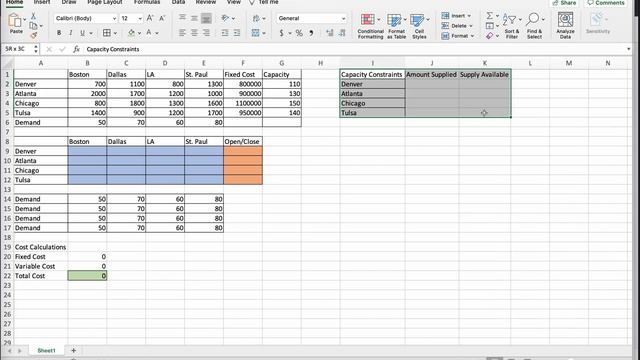Center text horizontally in cells
This screenshot has width=640, height=360.
[194, 33]
